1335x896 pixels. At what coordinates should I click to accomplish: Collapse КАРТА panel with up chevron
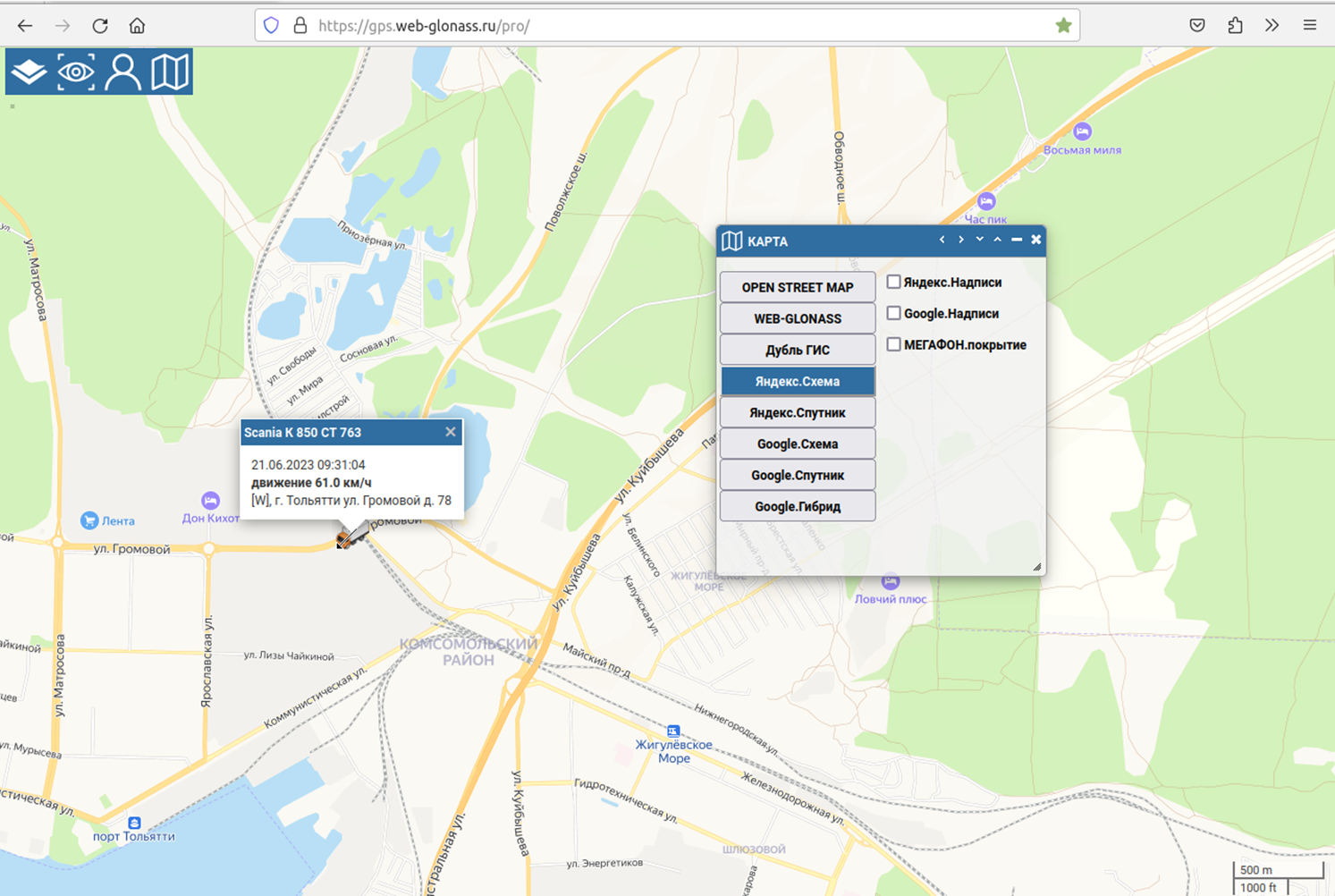point(998,240)
